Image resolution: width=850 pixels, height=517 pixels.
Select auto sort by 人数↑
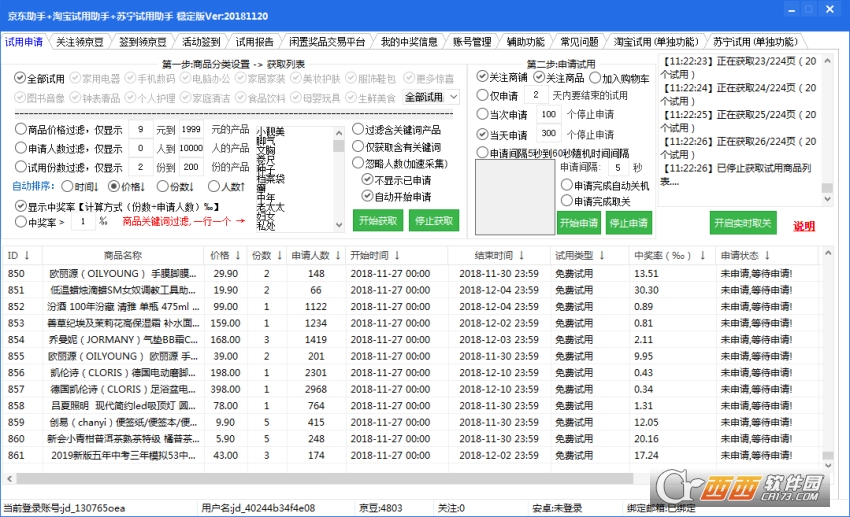227,186
